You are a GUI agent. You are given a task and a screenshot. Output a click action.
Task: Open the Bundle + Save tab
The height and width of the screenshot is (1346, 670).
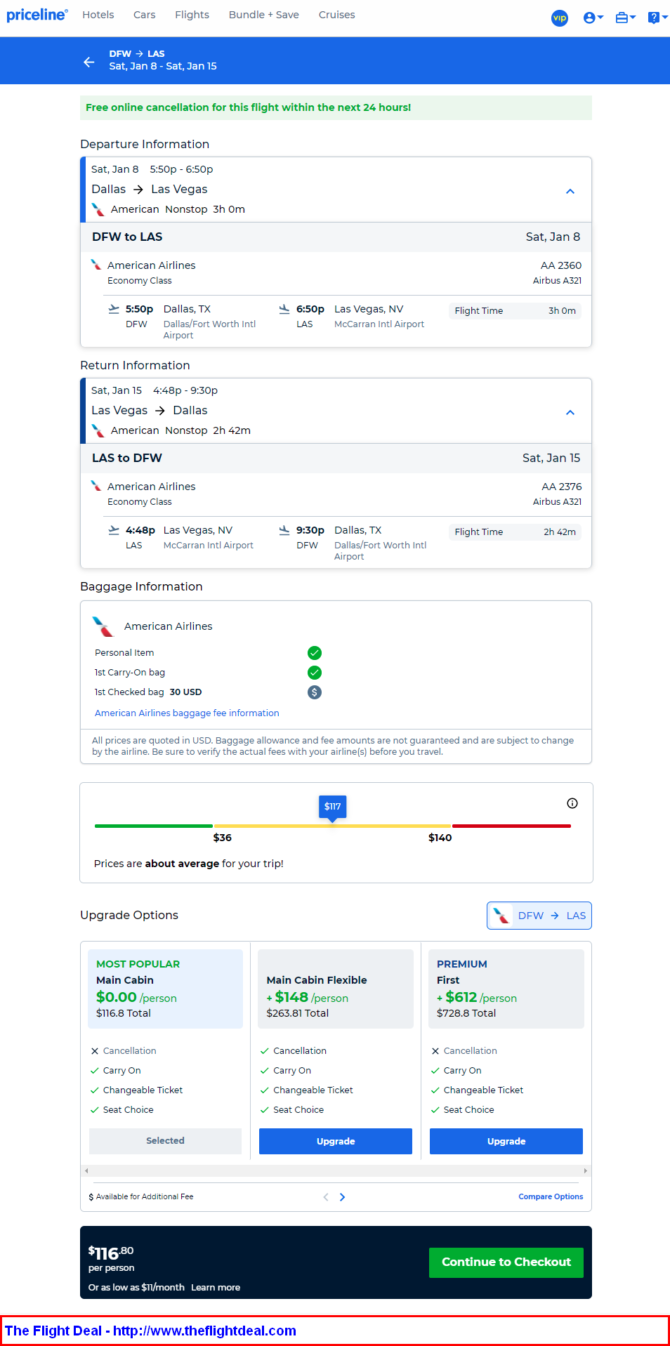(x=264, y=15)
